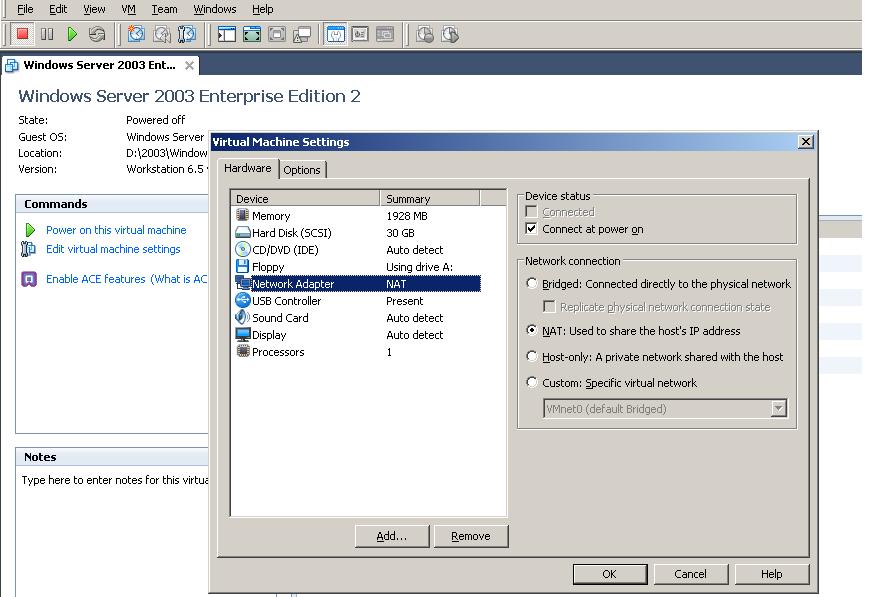Select the USB Controller device entry

click(286, 301)
